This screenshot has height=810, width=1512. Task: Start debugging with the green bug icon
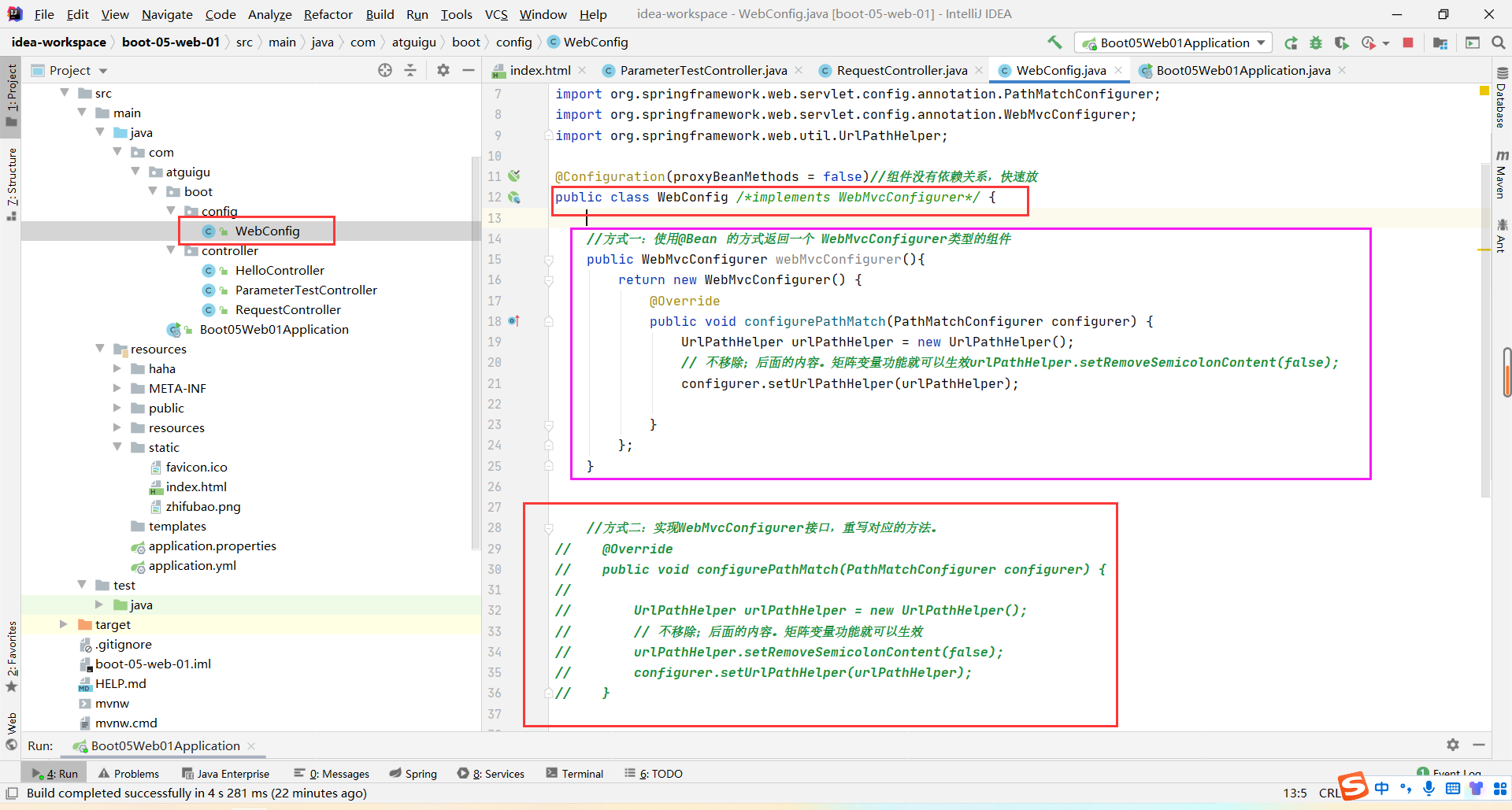click(x=1316, y=43)
